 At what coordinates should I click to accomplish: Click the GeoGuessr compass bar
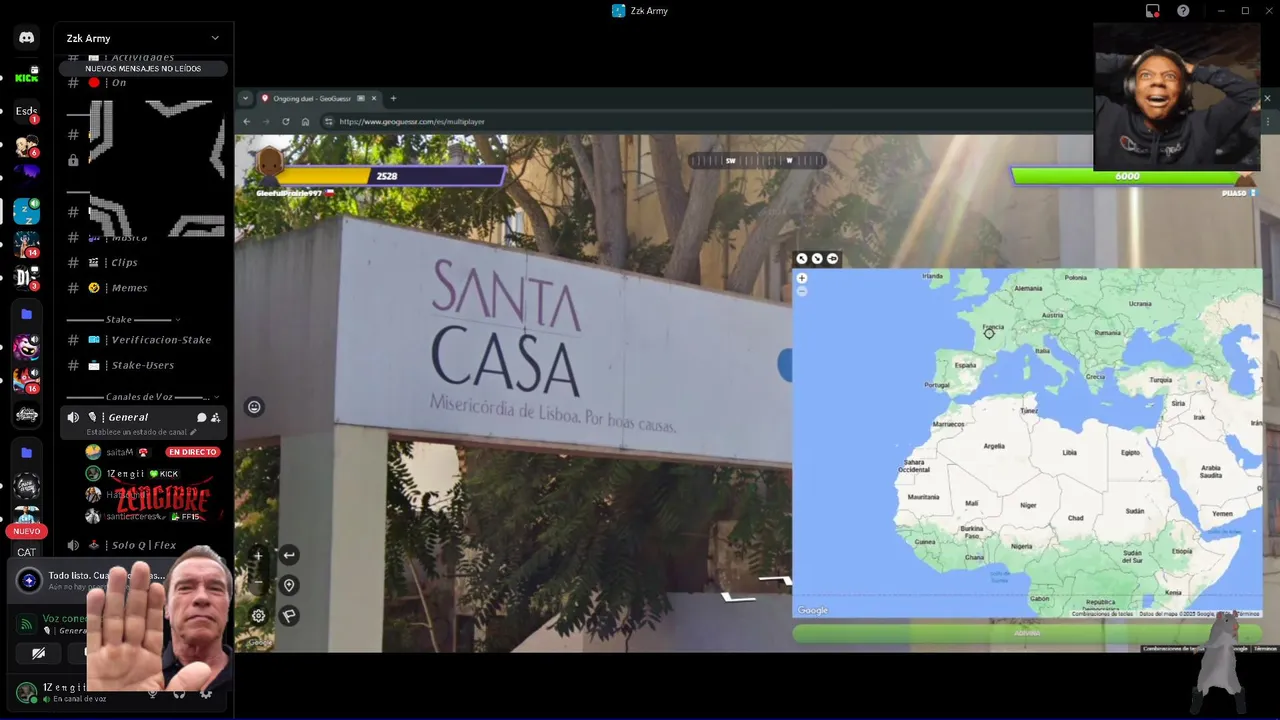(x=757, y=160)
